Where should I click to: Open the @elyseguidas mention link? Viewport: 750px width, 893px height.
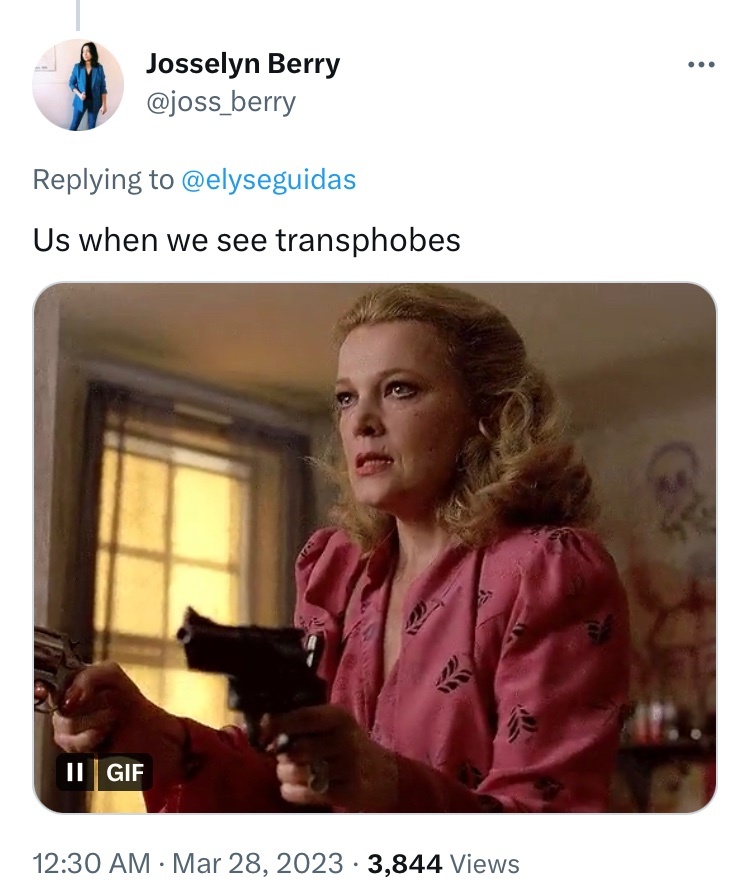(268, 179)
